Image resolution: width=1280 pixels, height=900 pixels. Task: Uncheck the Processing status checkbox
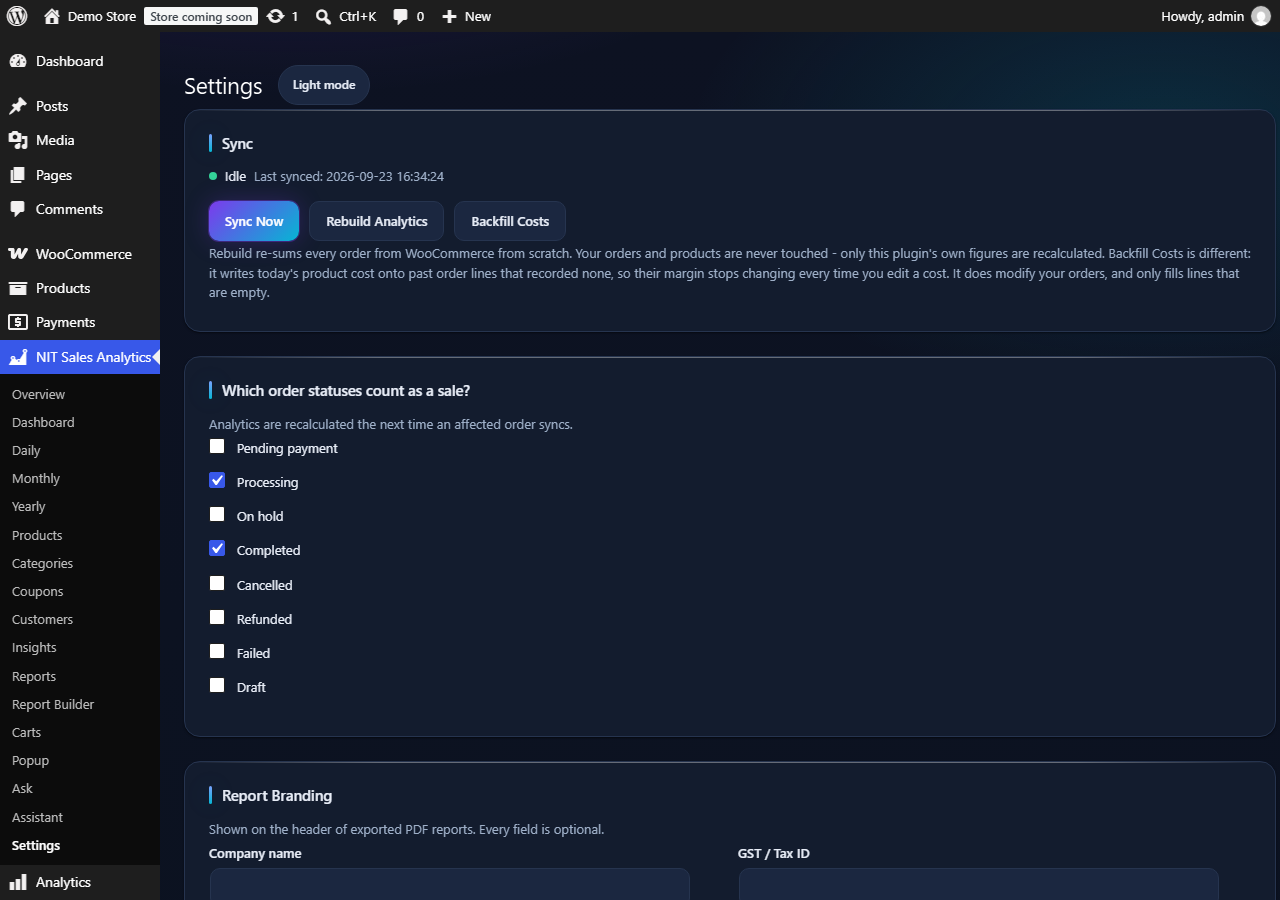coord(217,481)
